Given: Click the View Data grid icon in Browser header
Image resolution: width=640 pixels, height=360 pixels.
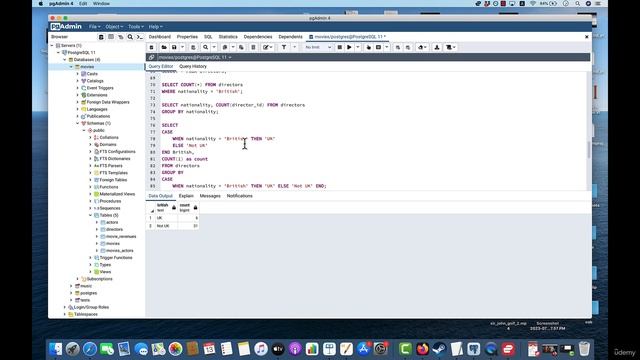Looking at the screenshot, I should (x=111, y=37).
